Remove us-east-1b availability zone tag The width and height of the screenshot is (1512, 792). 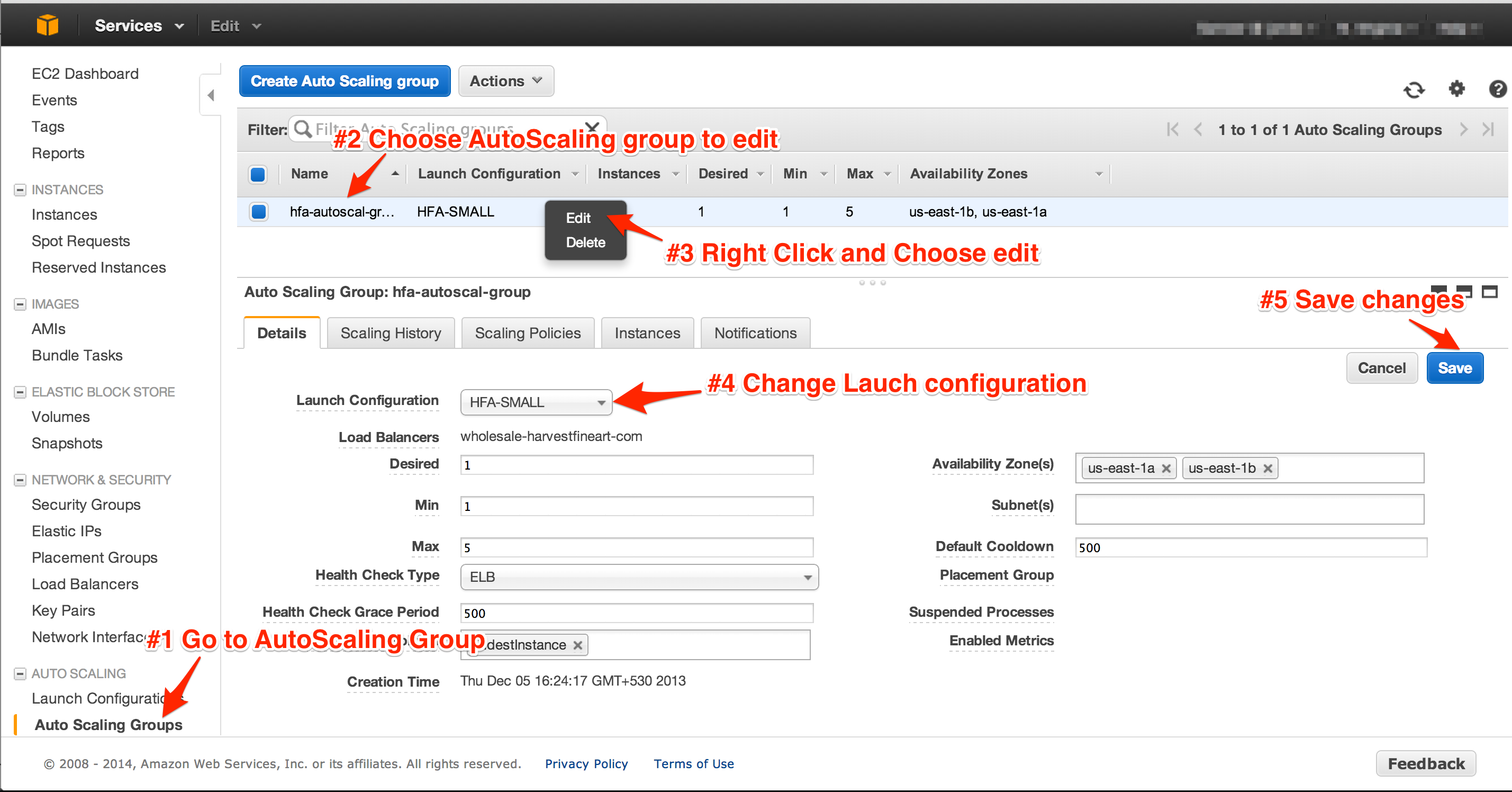coord(1268,469)
